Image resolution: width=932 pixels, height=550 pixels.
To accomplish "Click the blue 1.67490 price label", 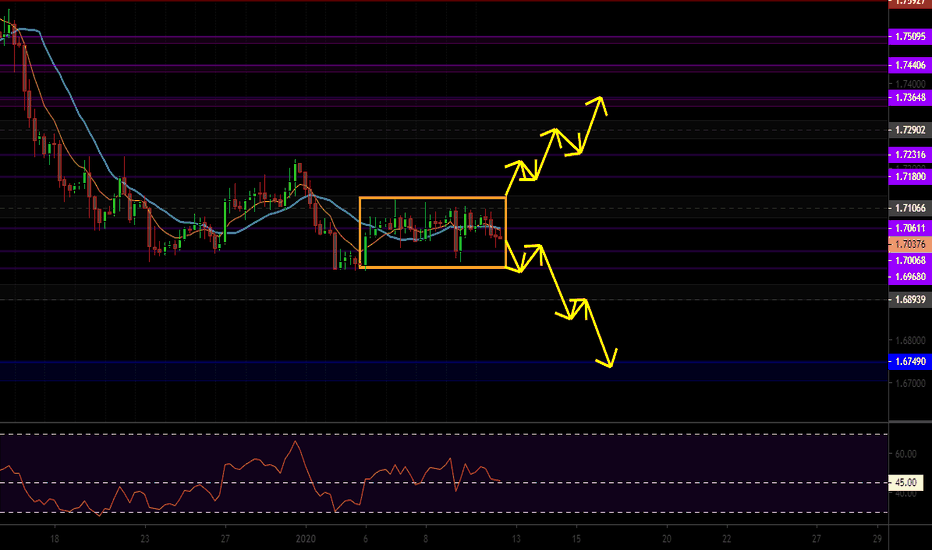I will pos(910,361).
